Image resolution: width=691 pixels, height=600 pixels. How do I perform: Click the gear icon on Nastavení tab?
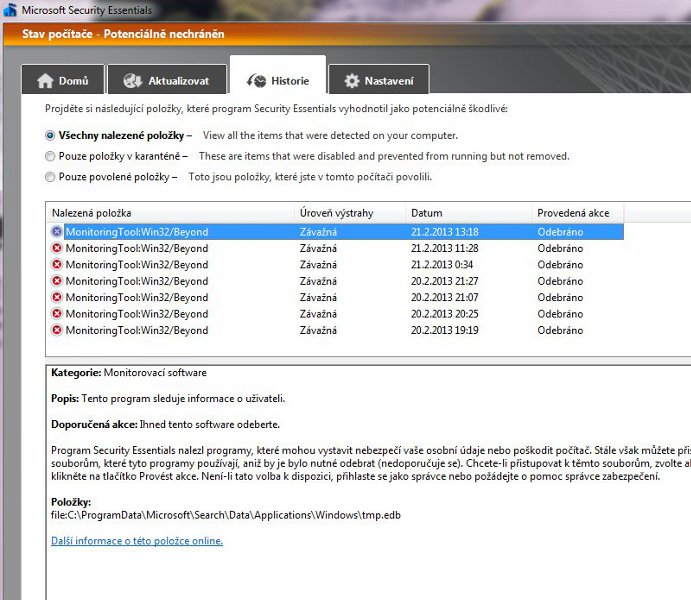[351, 82]
